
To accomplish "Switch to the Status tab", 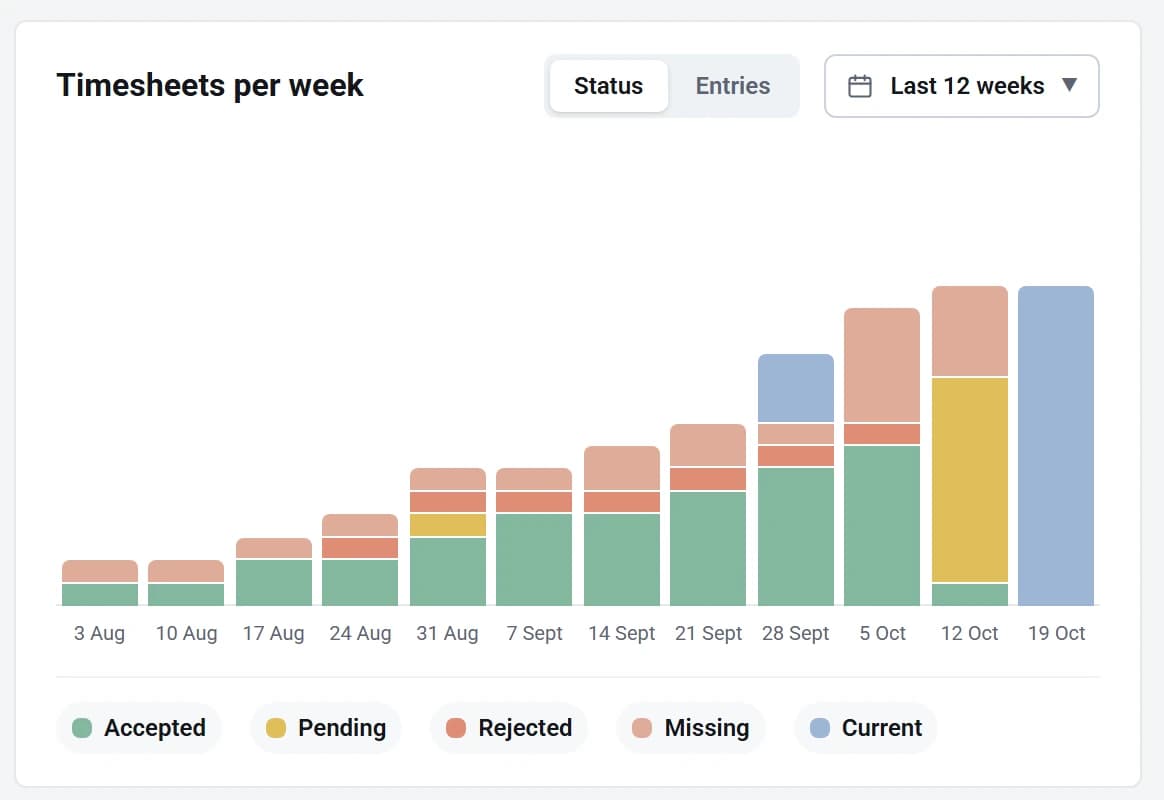I will point(609,86).
